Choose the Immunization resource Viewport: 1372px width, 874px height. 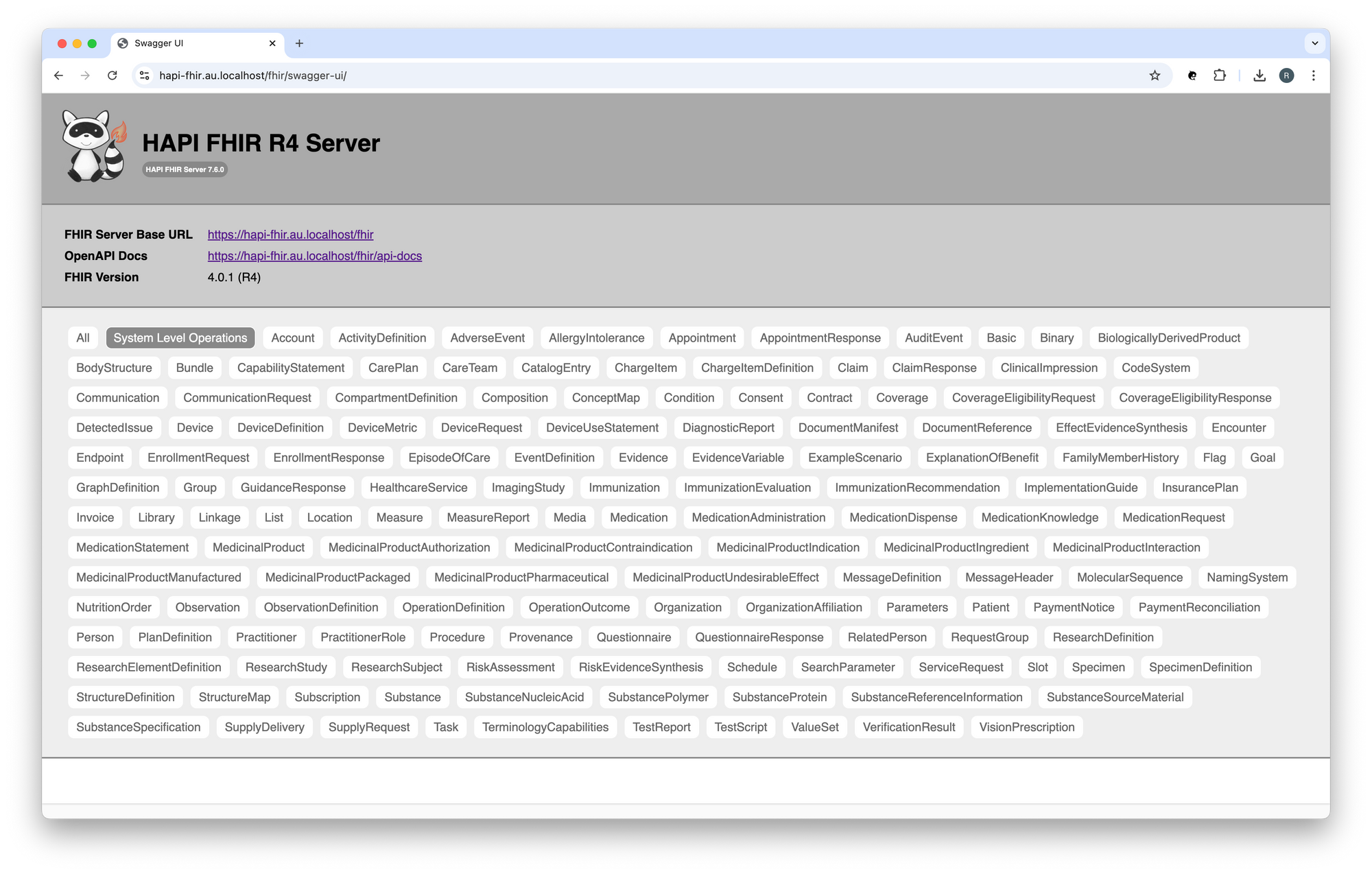coord(624,488)
